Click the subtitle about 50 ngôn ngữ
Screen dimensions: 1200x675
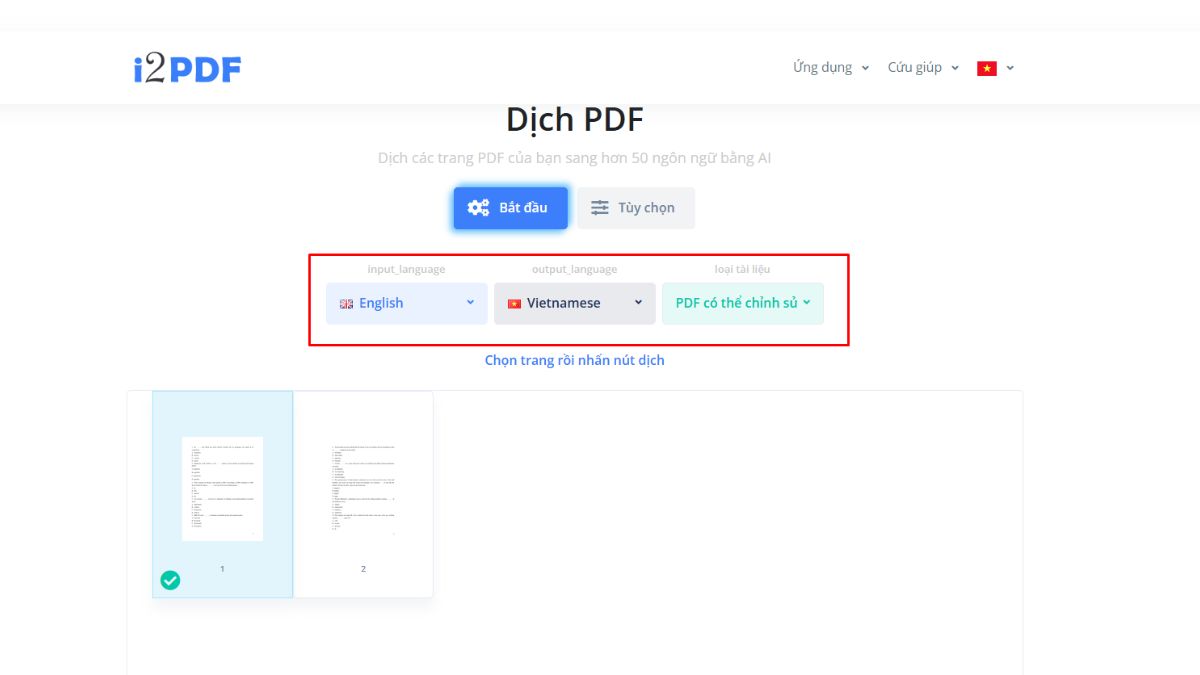point(575,158)
